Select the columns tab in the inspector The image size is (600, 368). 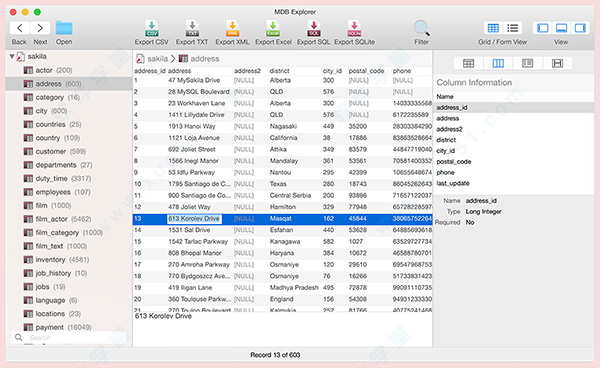coord(498,63)
